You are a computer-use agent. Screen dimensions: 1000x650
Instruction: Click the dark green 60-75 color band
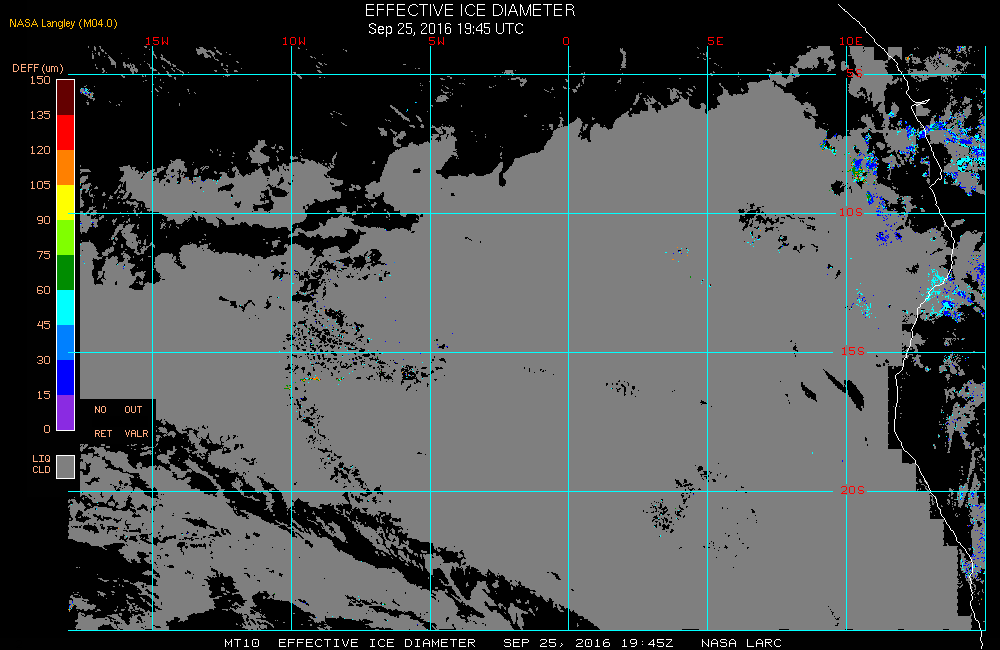click(x=66, y=272)
